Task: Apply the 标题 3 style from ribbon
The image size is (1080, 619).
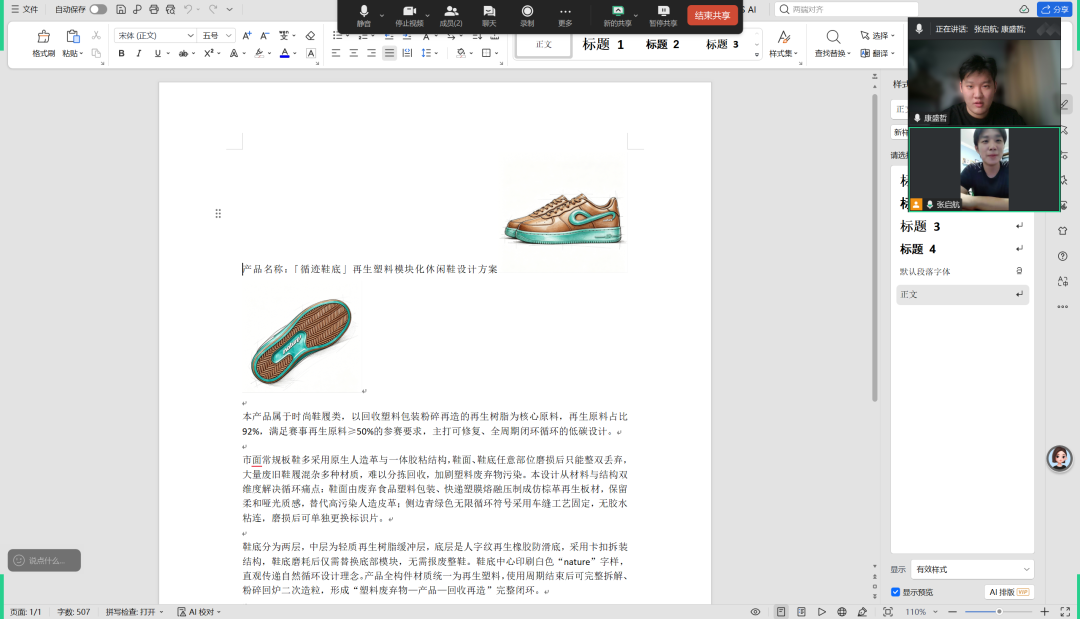Action: coord(722,44)
